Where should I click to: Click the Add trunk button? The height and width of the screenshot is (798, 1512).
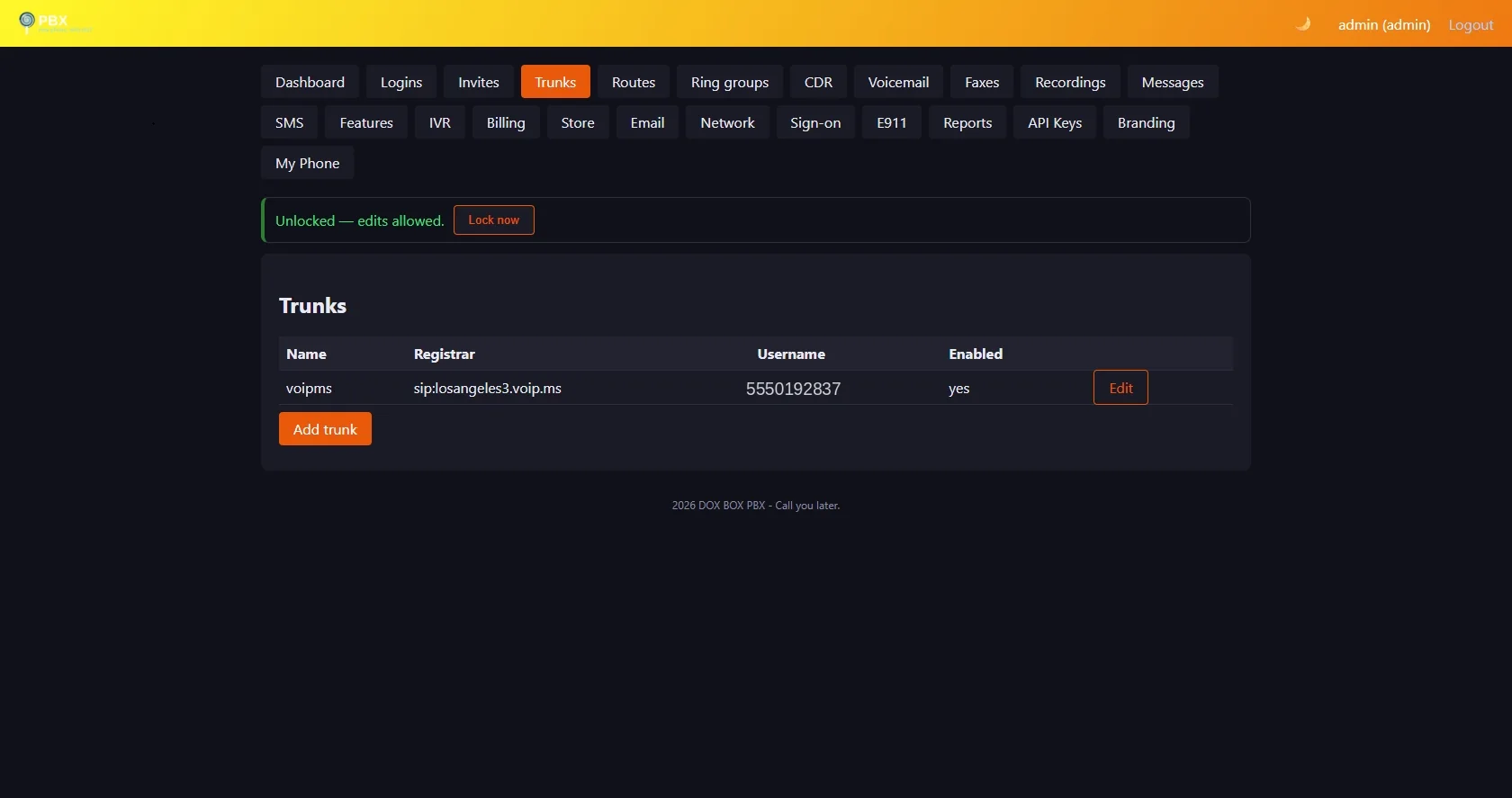coord(325,429)
